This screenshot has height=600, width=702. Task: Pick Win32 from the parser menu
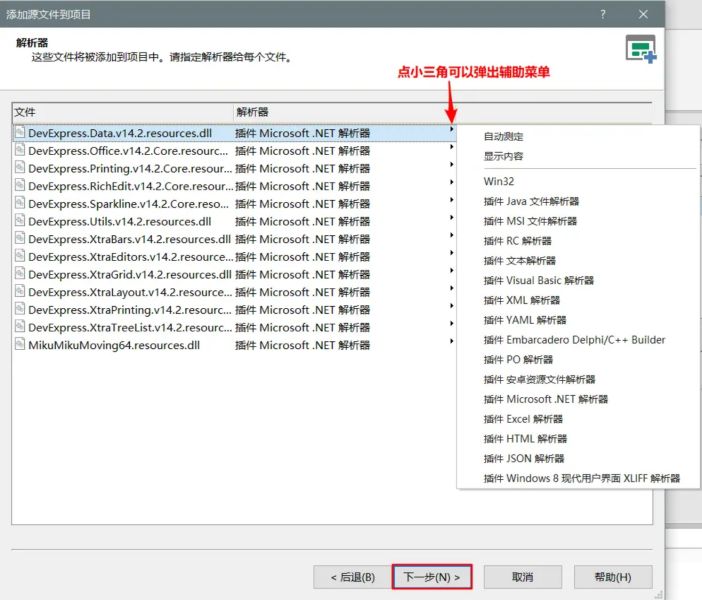click(x=498, y=182)
